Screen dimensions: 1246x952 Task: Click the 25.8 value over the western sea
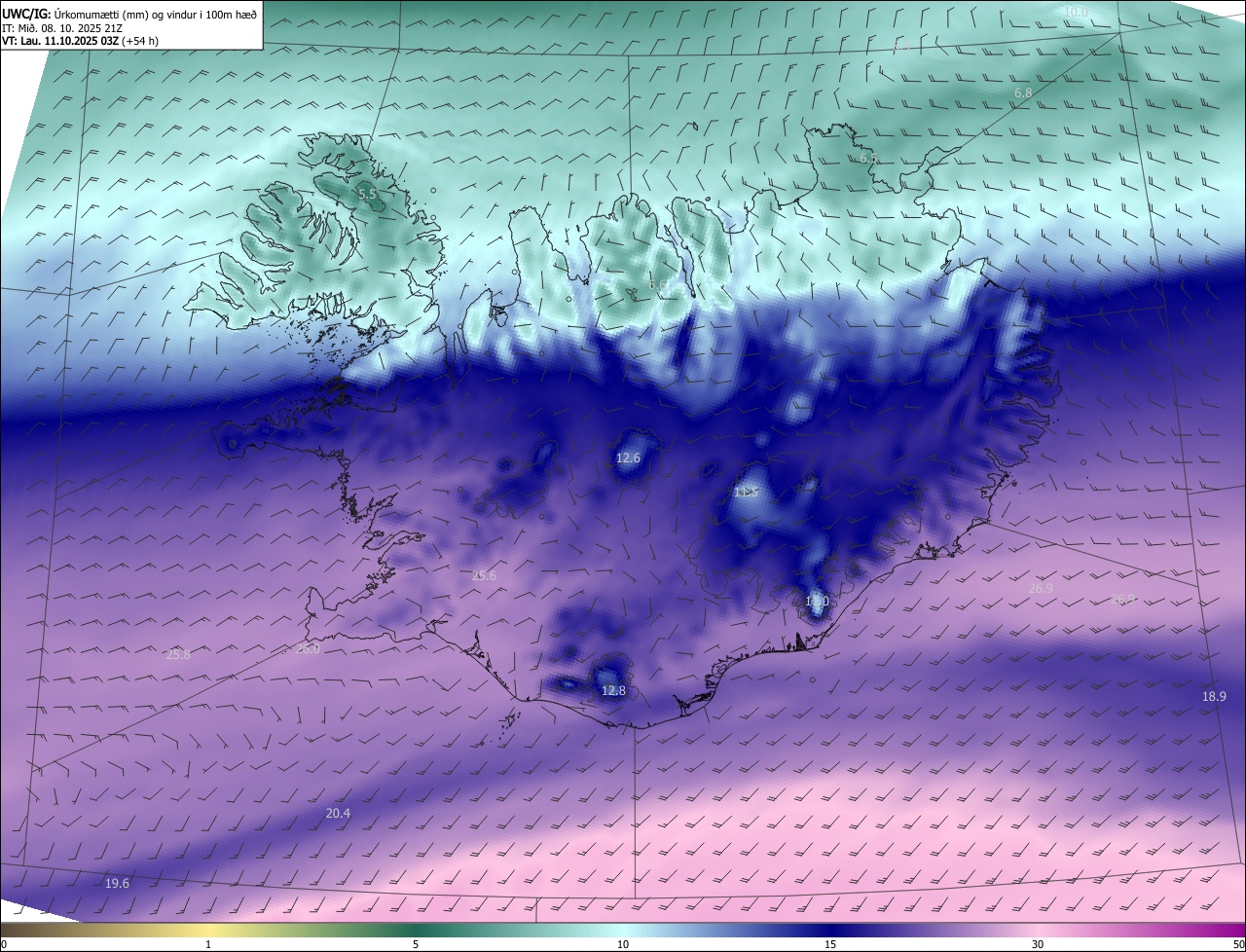coord(179,654)
